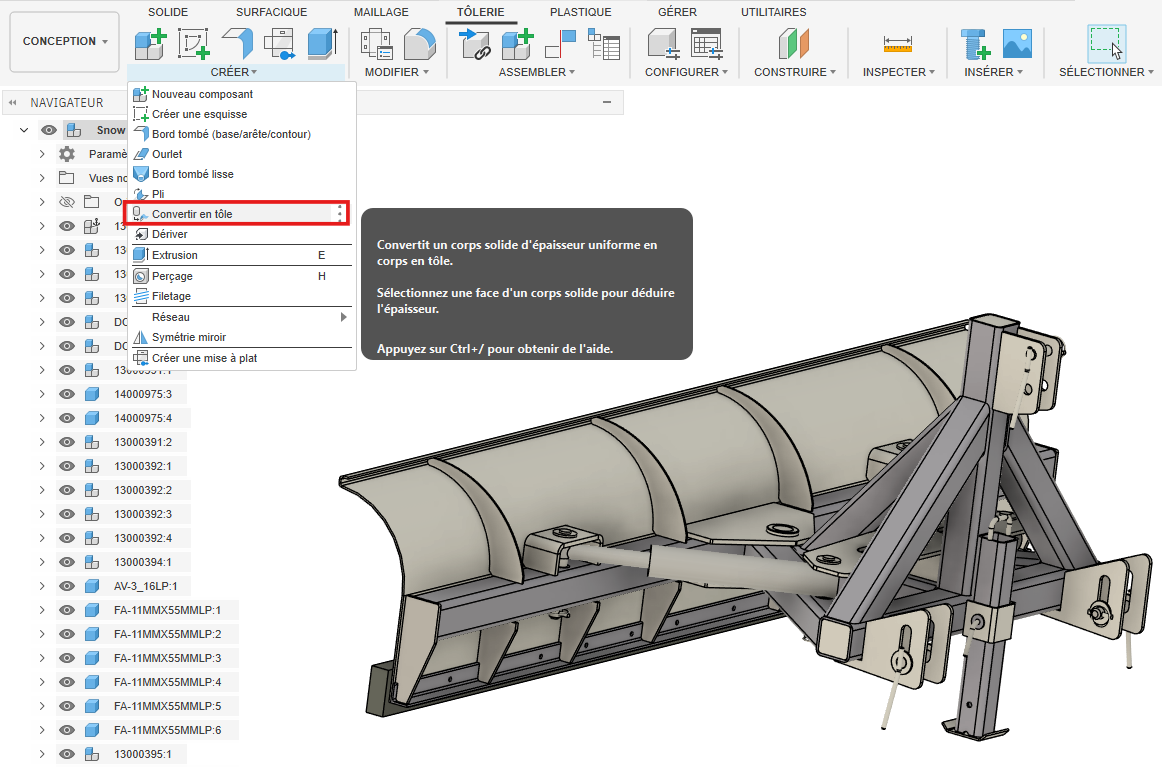Open the CONCEPTION workspace dropdown
This screenshot has height=767, width=1162.
(65, 42)
